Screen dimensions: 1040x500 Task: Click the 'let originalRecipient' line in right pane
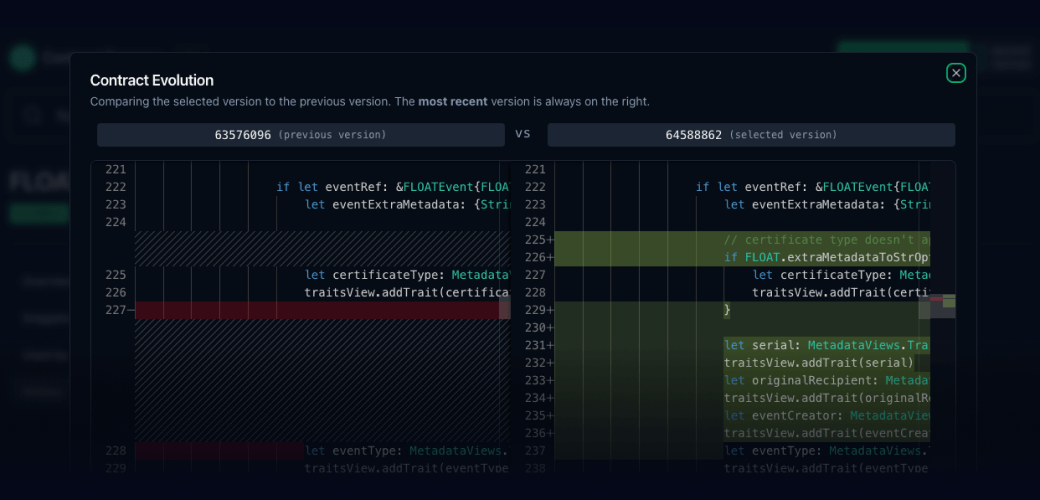pos(825,380)
